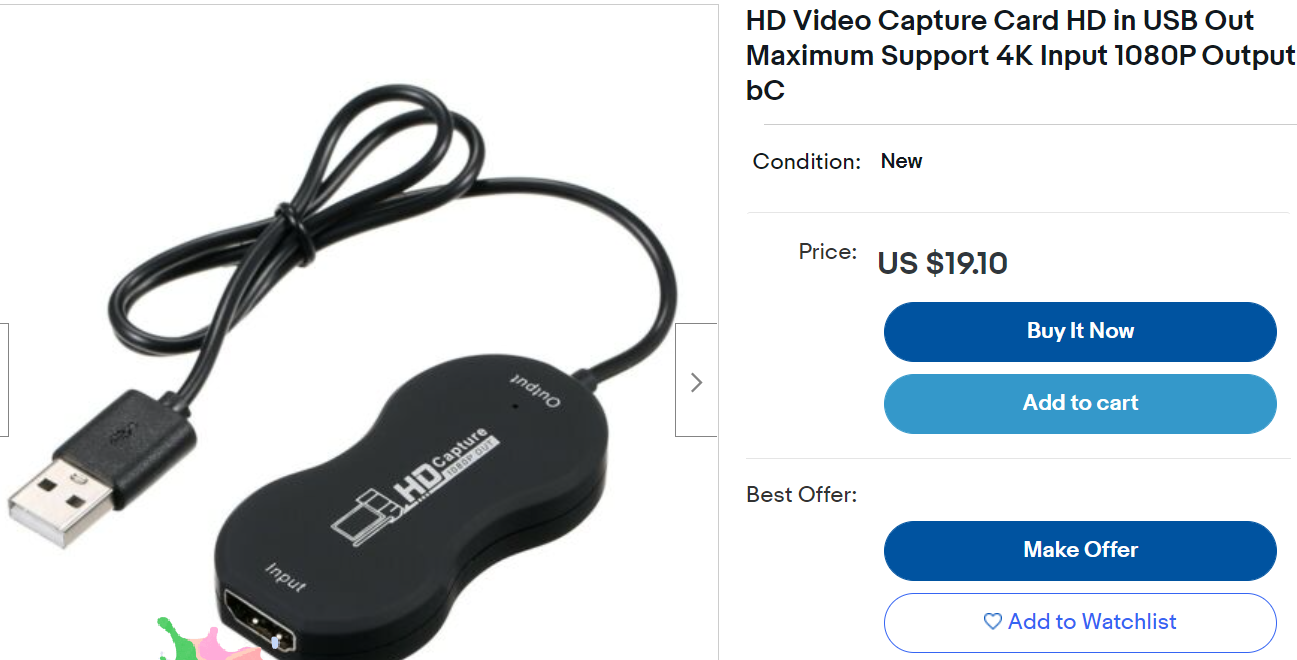Show the next product image with right chevron
The width and height of the screenshot is (1297, 660).
[x=696, y=380]
